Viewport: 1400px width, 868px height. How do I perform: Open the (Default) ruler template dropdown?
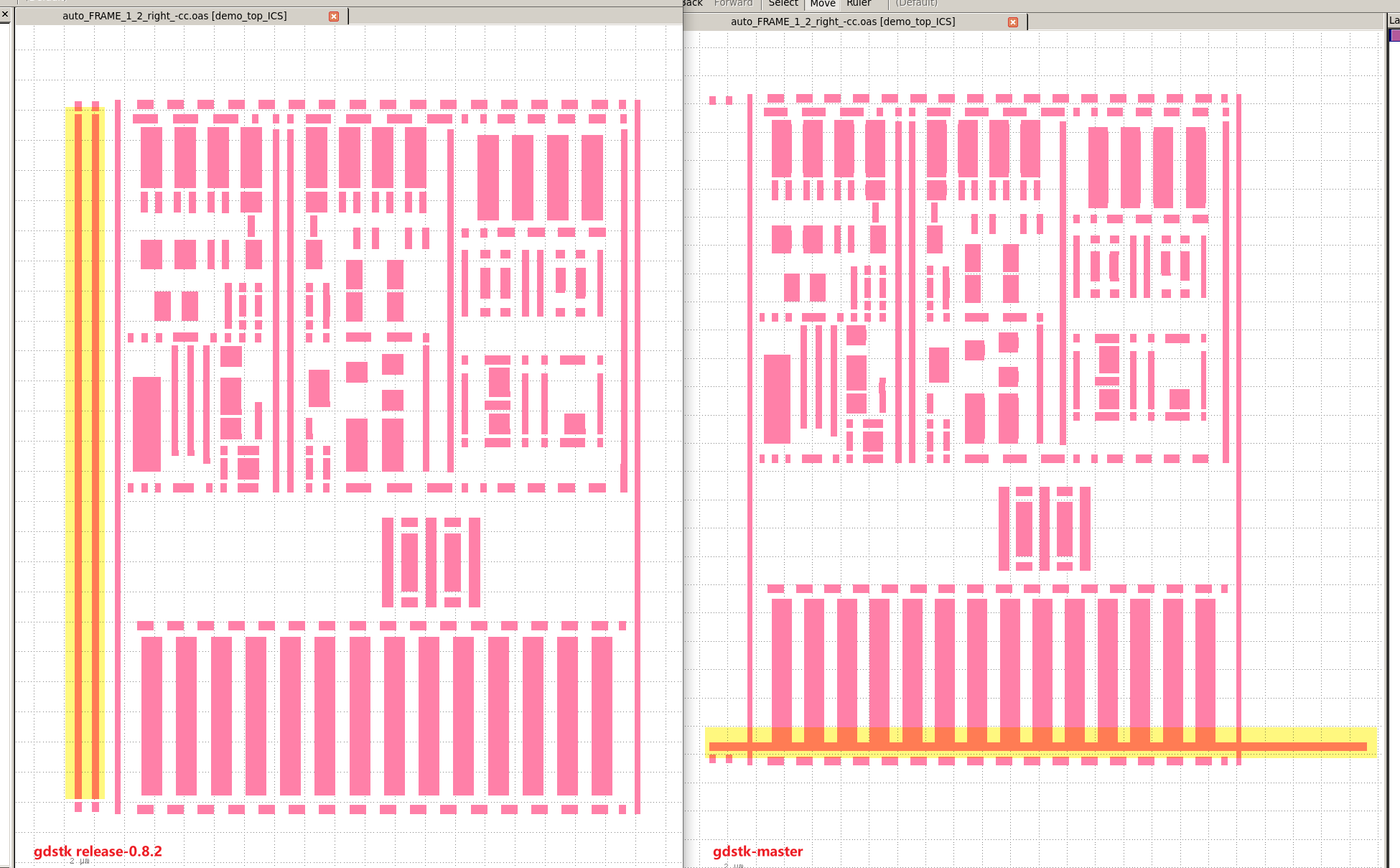point(916,4)
